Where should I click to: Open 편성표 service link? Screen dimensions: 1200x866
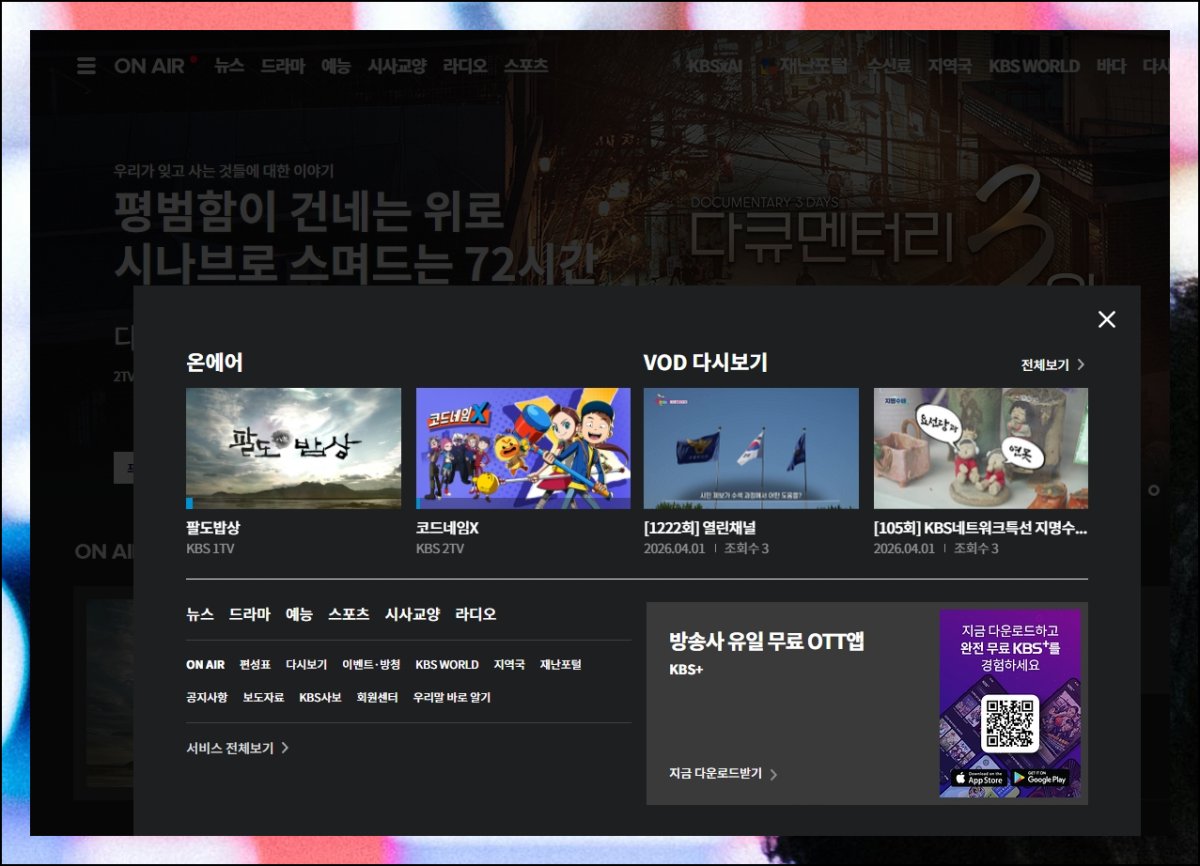pyautogui.click(x=255, y=665)
